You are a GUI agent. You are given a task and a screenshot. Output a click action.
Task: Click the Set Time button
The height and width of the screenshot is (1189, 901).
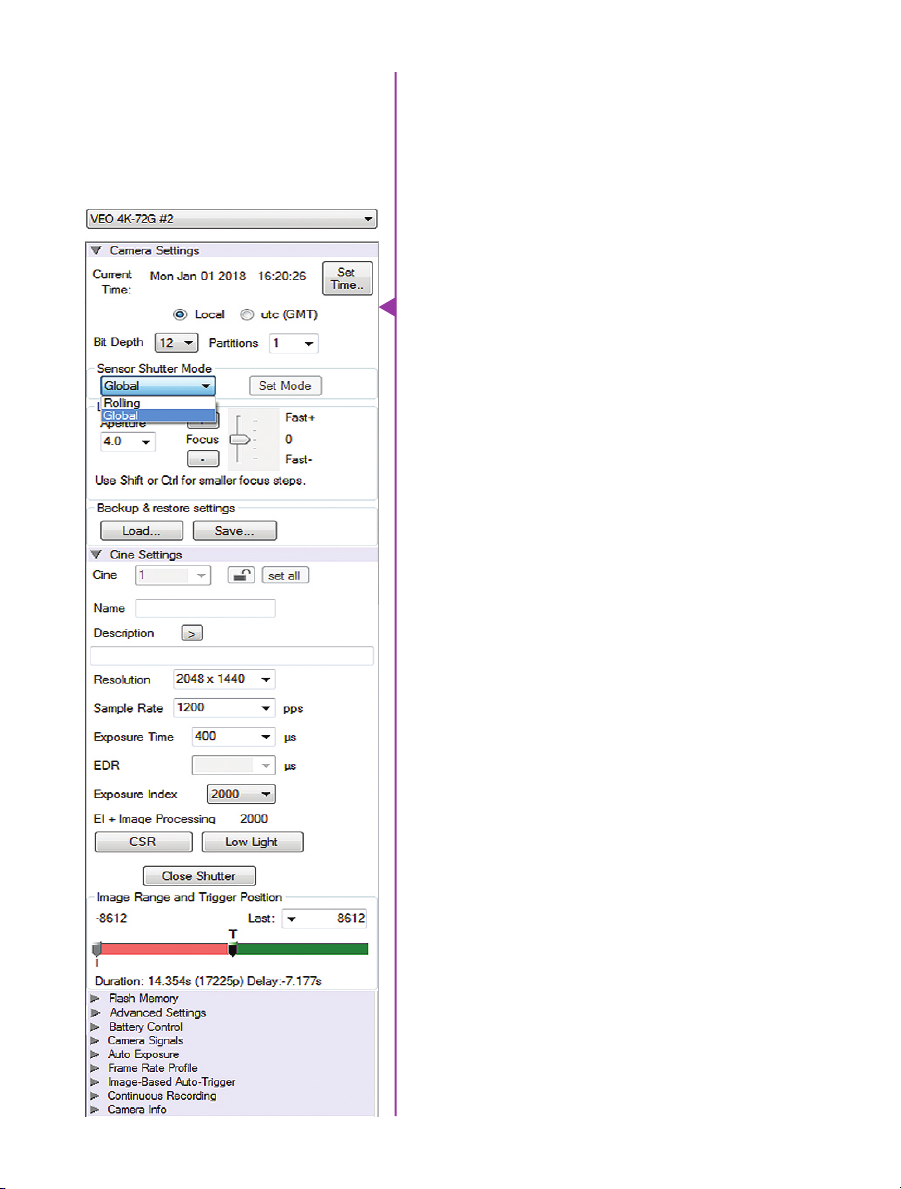point(347,278)
